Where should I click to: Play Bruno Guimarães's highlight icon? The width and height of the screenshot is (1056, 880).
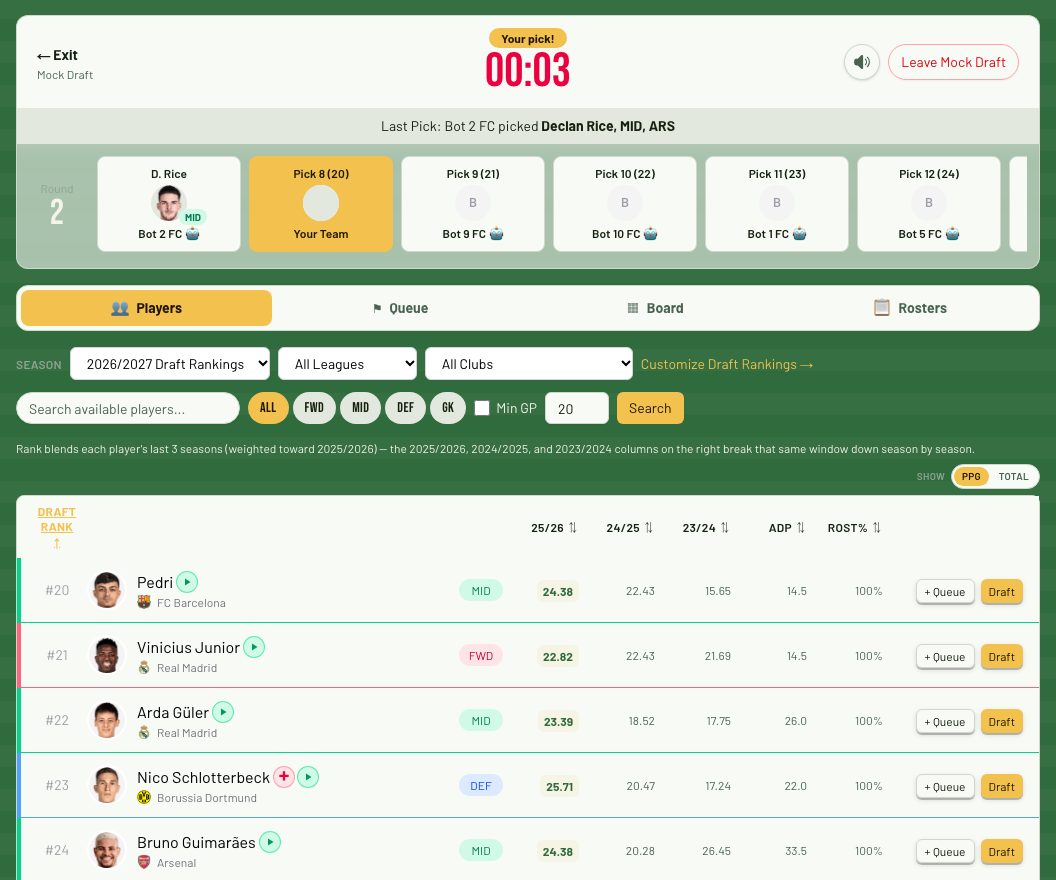[270, 842]
